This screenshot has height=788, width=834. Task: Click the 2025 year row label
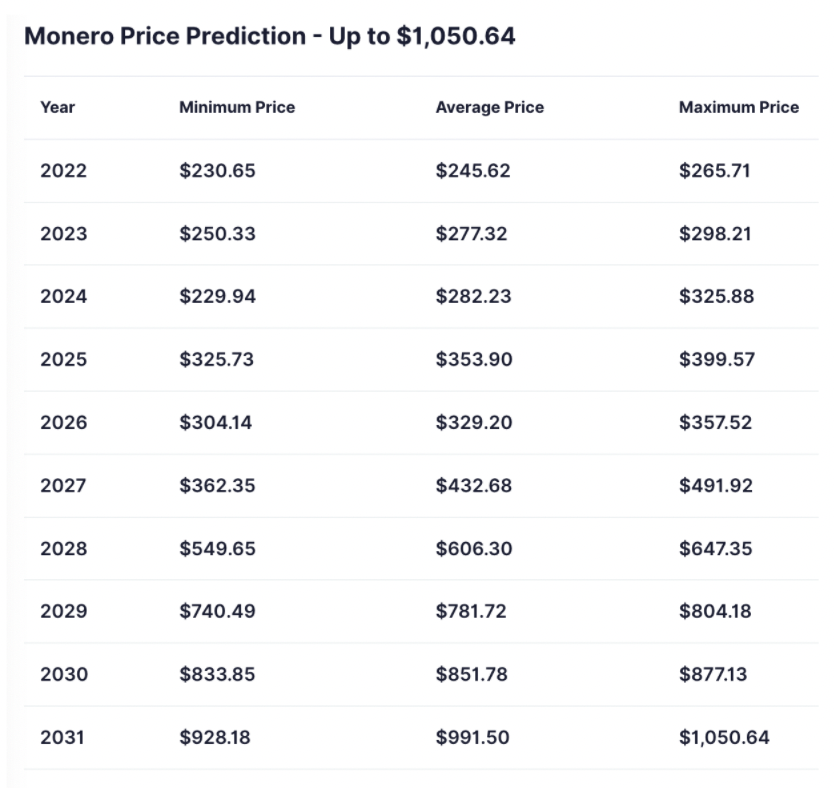64,360
